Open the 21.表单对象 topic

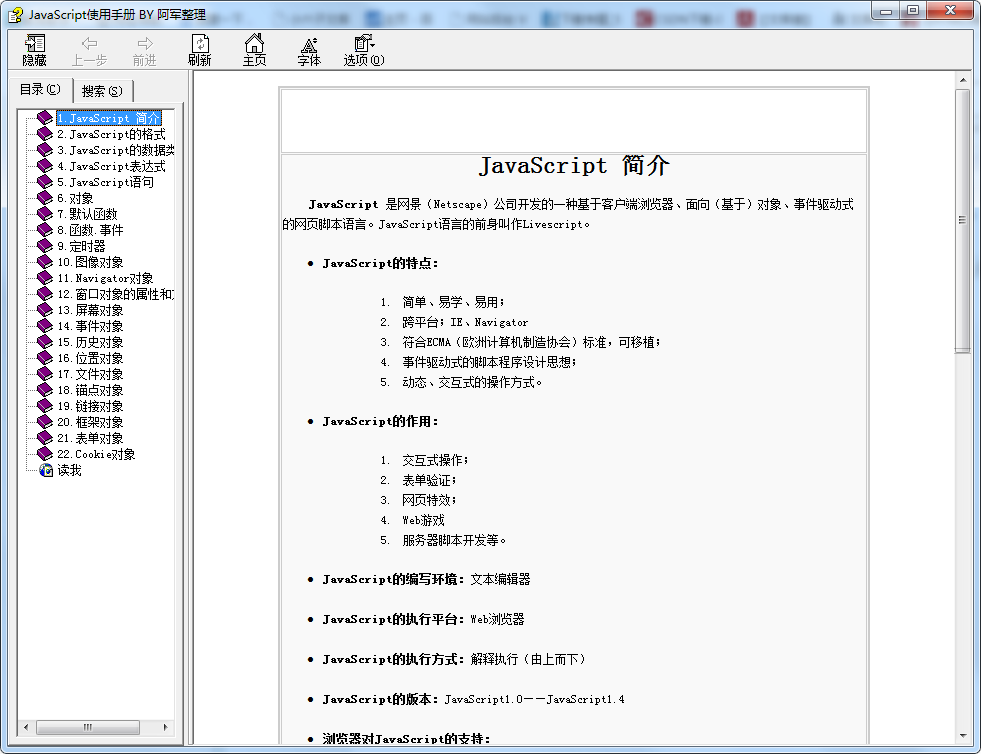90,438
